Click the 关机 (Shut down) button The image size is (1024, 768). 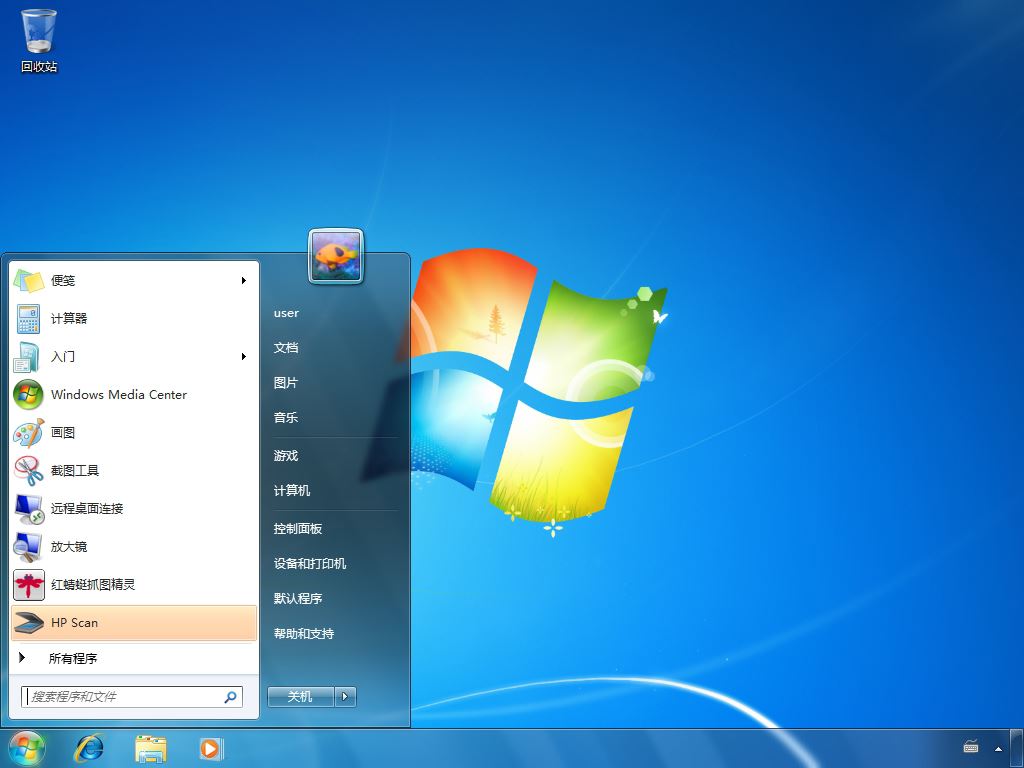(x=300, y=697)
